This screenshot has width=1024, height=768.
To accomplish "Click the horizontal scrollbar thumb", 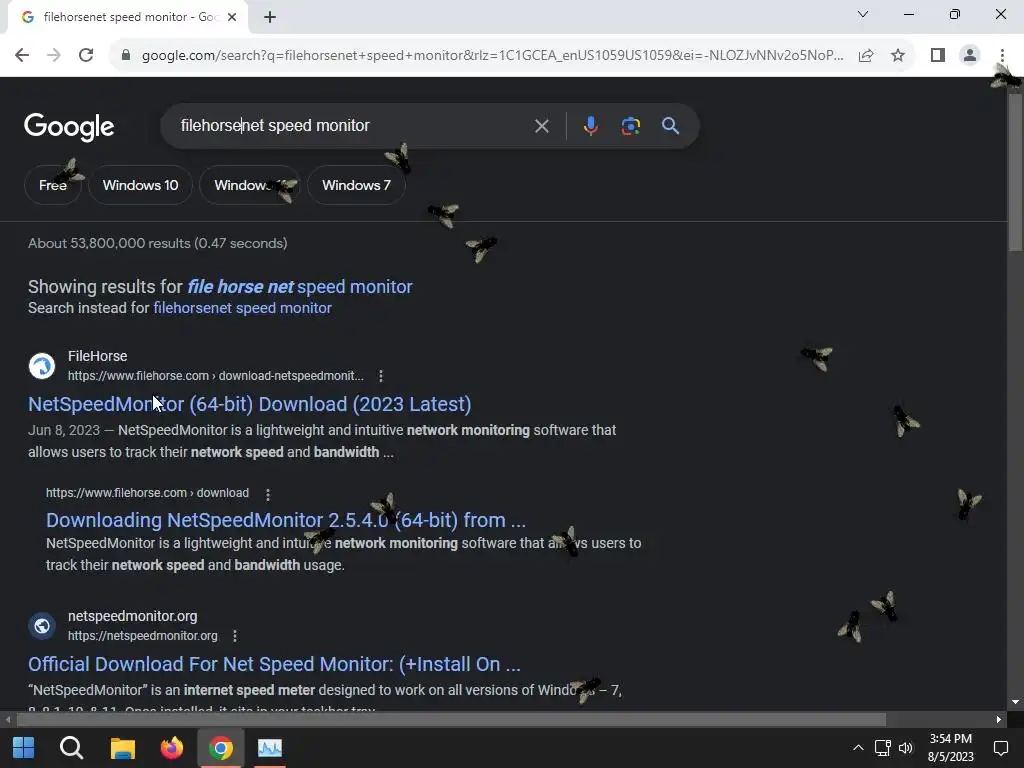I will 451,720.
